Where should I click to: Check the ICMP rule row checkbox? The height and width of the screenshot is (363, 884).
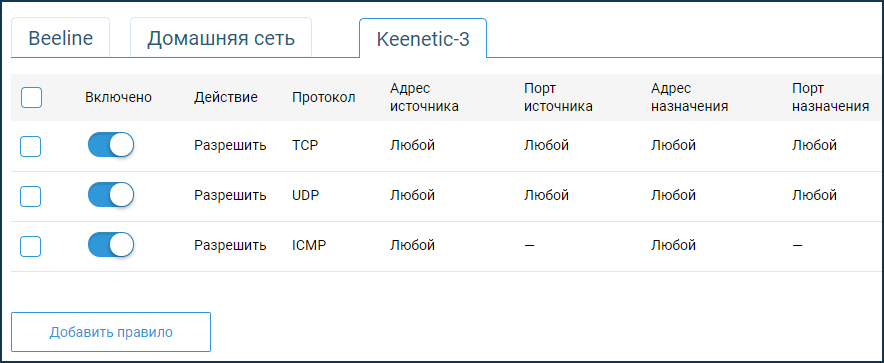point(30,246)
